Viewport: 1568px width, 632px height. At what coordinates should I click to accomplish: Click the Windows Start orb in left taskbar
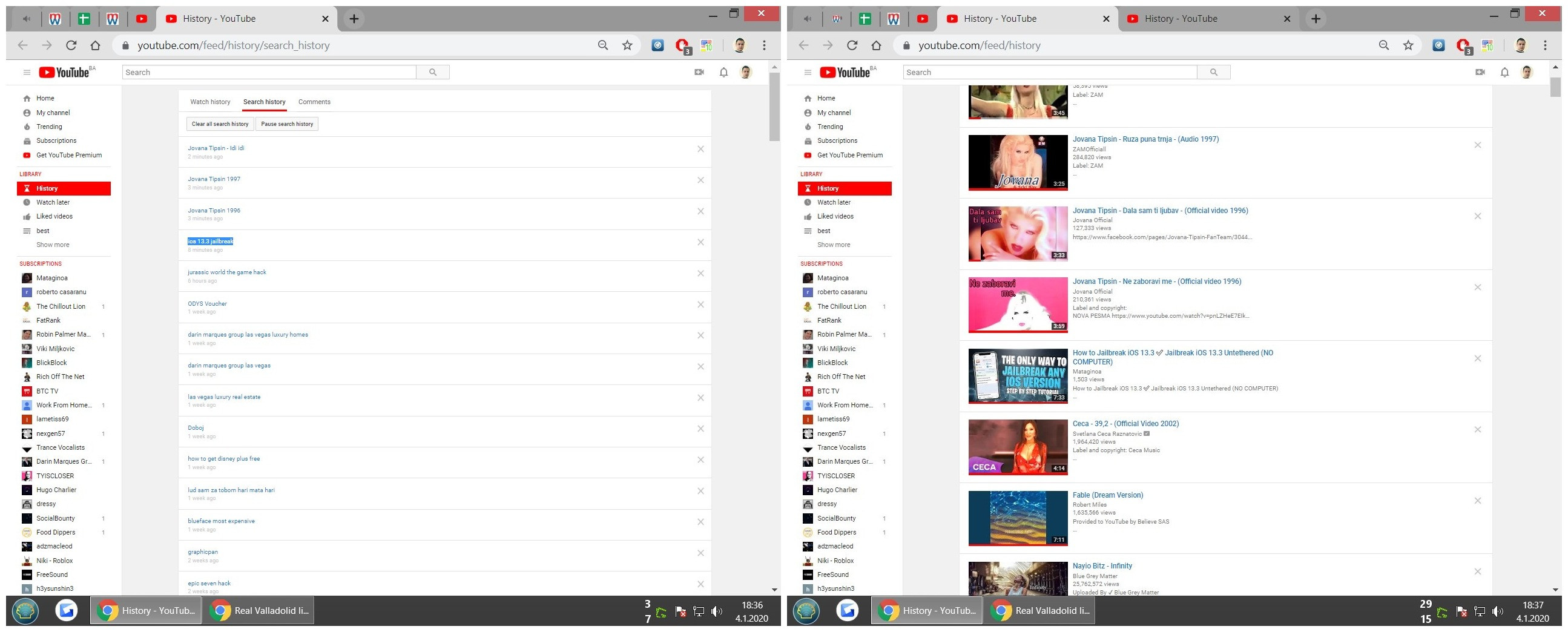pos(25,611)
